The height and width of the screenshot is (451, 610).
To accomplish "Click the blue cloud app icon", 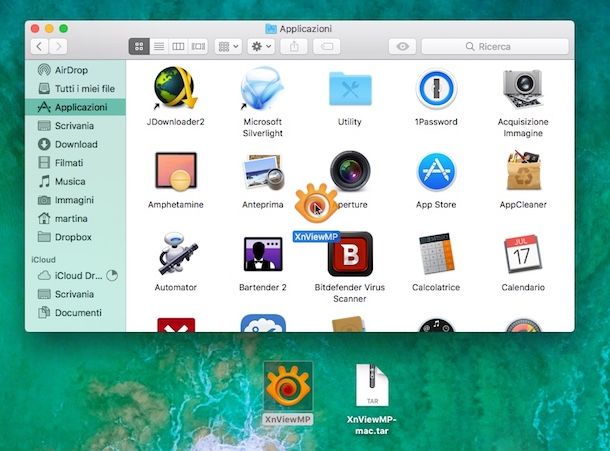I will [263, 323].
